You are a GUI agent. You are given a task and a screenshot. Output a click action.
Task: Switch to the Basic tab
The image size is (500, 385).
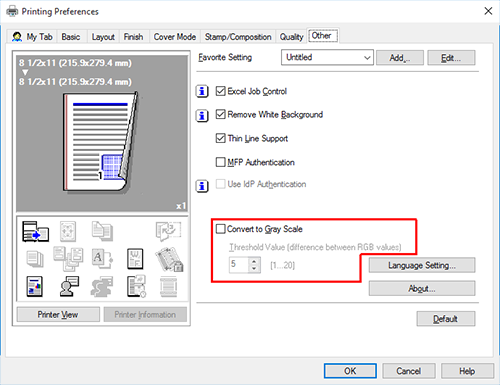tap(71, 37)
